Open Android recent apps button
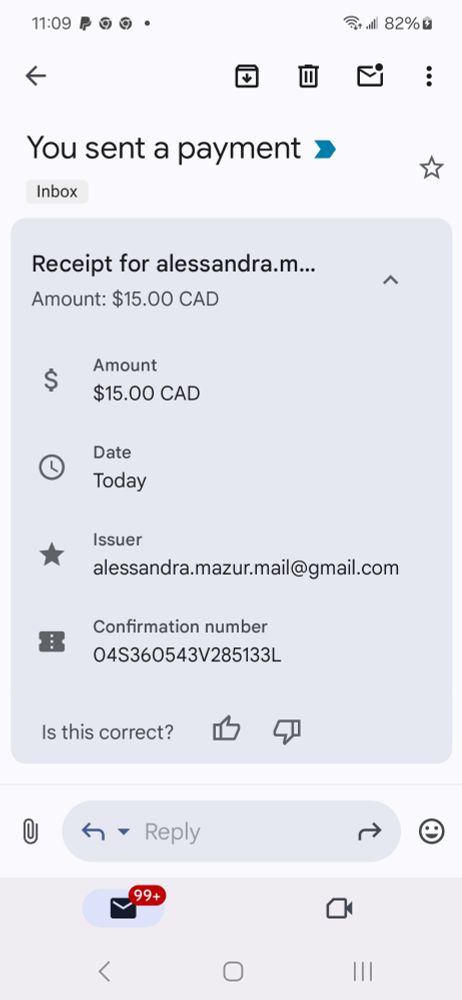This screenshot has height=1000, width=462. click(363, 971)
